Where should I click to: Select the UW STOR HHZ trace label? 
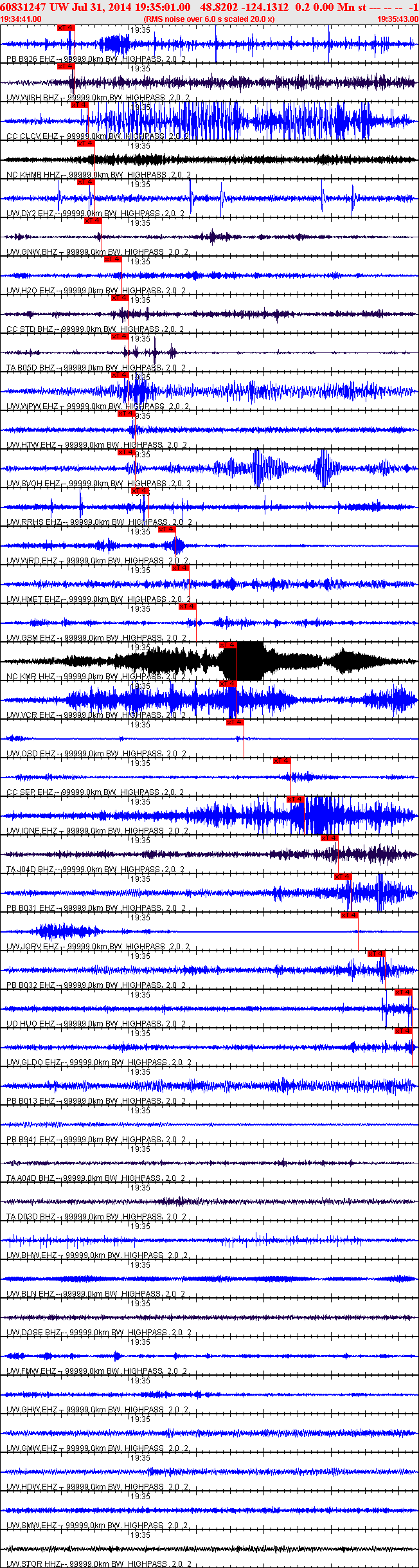[x=98, y=1564]
